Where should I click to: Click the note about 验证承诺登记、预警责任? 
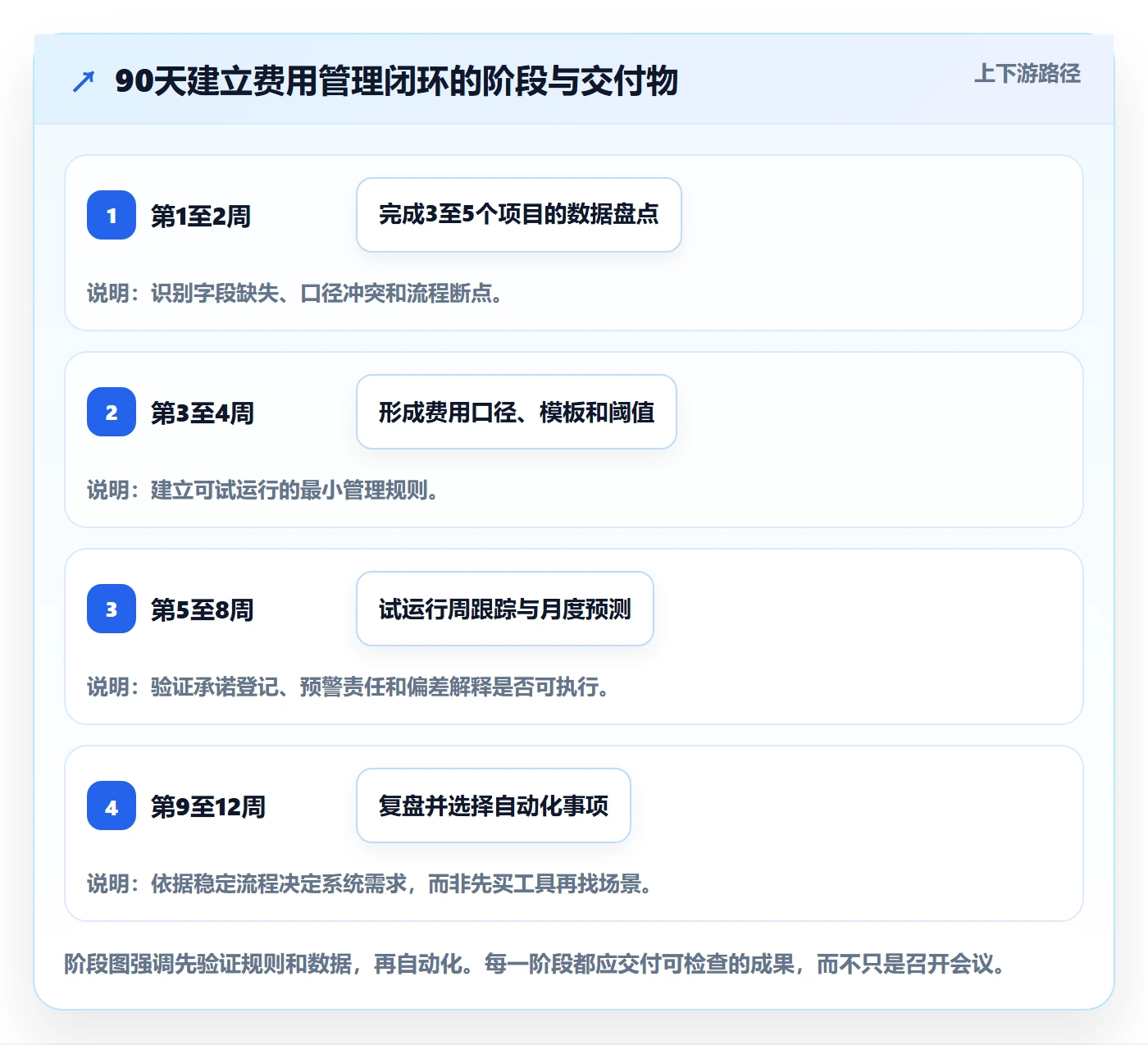point(348,687)
